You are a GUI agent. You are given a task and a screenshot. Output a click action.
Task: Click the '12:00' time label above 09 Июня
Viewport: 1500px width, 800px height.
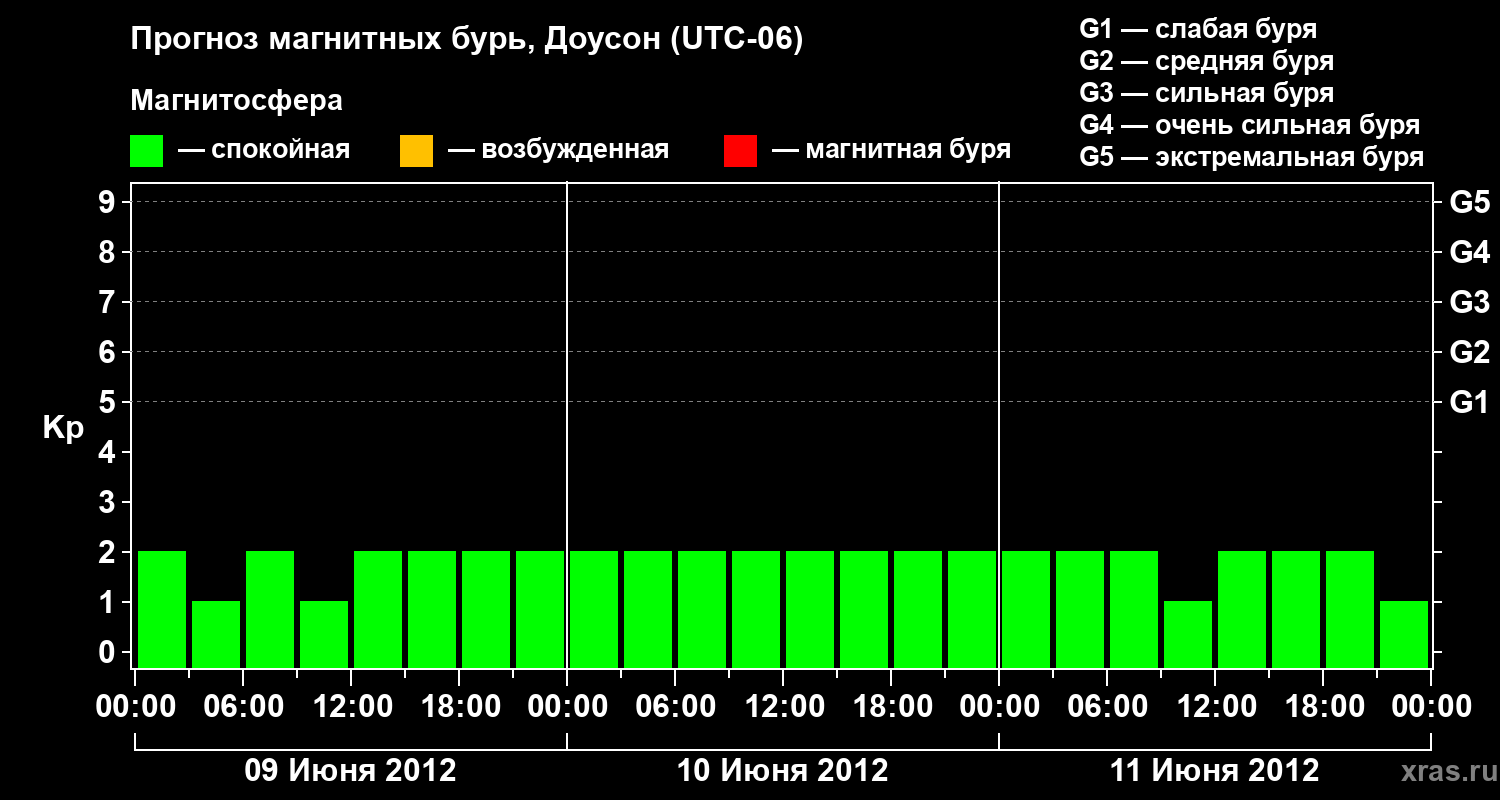point(351,707)
